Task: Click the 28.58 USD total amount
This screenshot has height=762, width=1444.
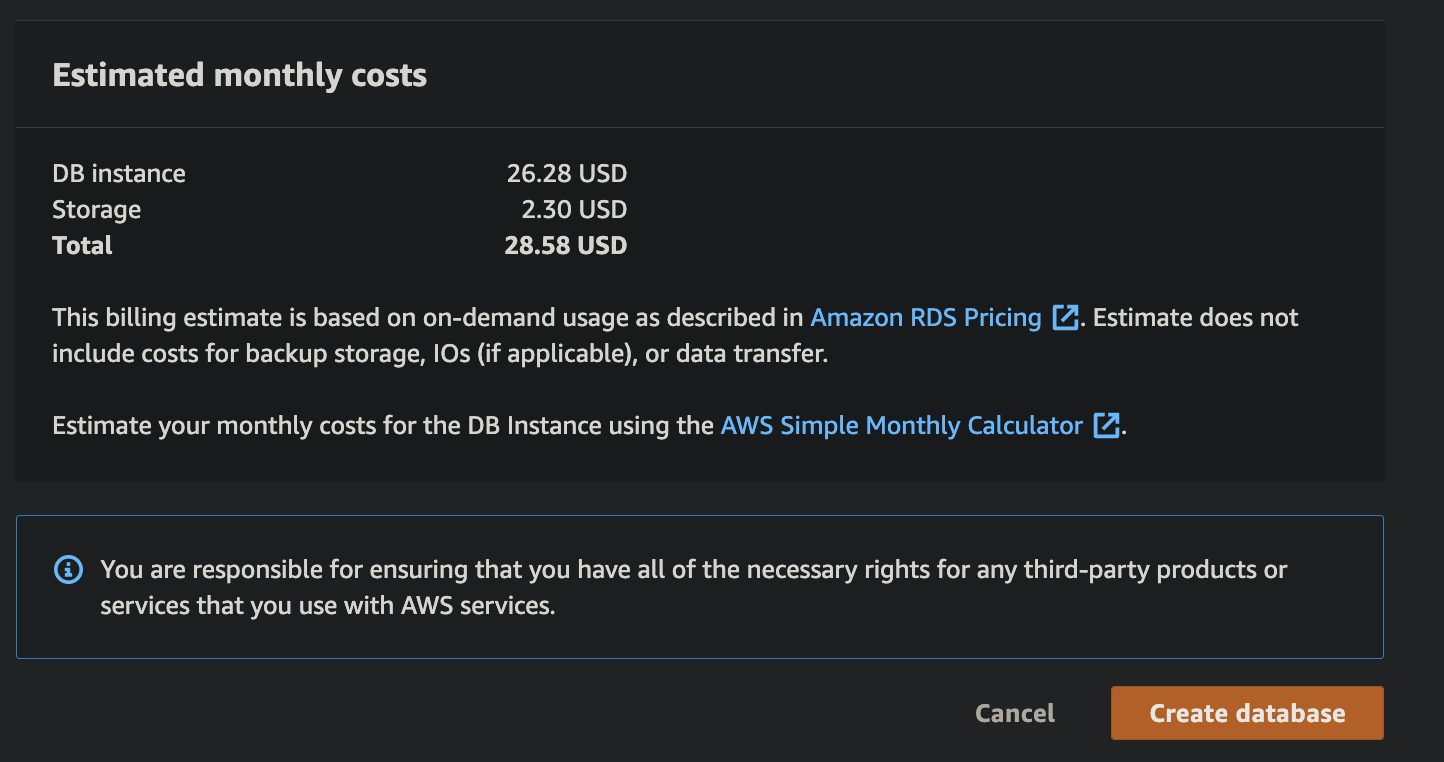Action: (566, 246)
